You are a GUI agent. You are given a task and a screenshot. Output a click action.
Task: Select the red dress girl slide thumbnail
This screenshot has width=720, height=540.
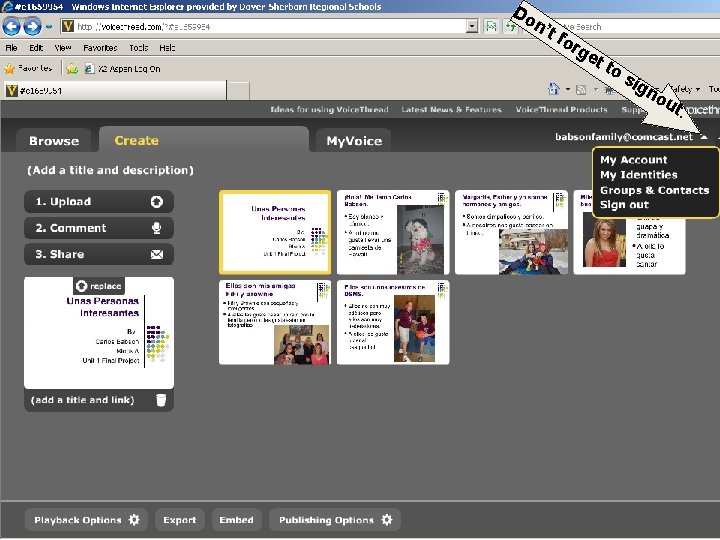pyautogui.click(x=629, y=243)
